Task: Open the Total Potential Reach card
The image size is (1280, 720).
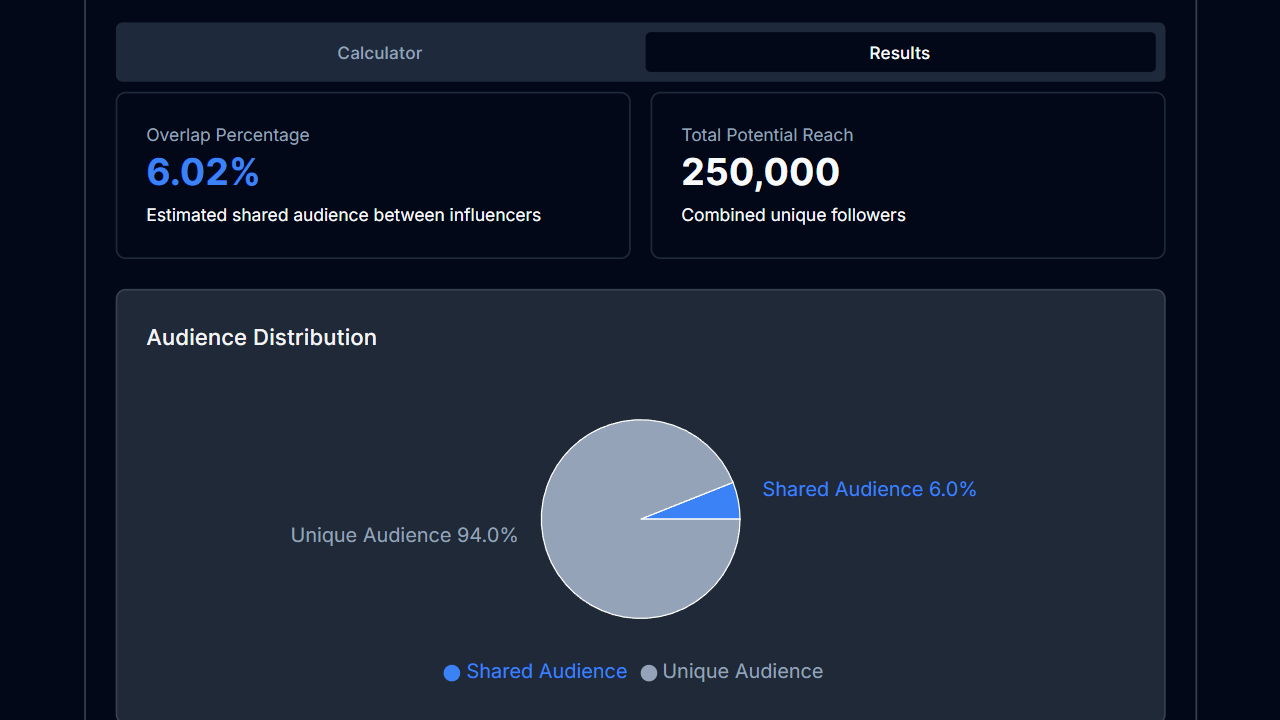Action: click(x=907, y=175)
